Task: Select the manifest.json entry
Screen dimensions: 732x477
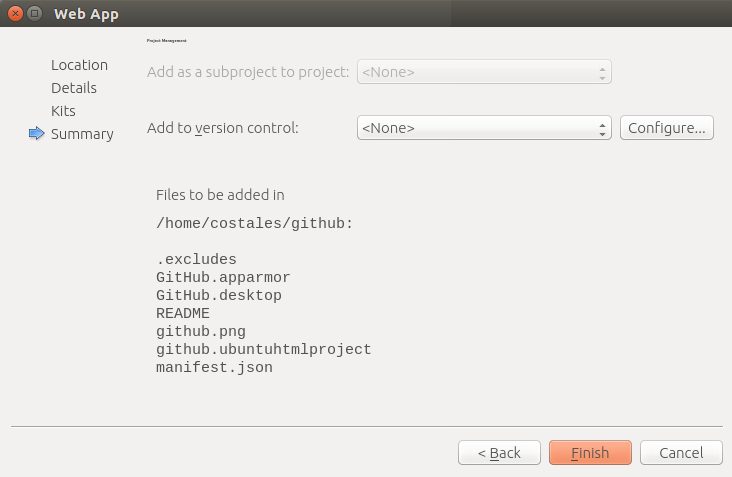Action: pyautogui.click(x=214, y=368)
